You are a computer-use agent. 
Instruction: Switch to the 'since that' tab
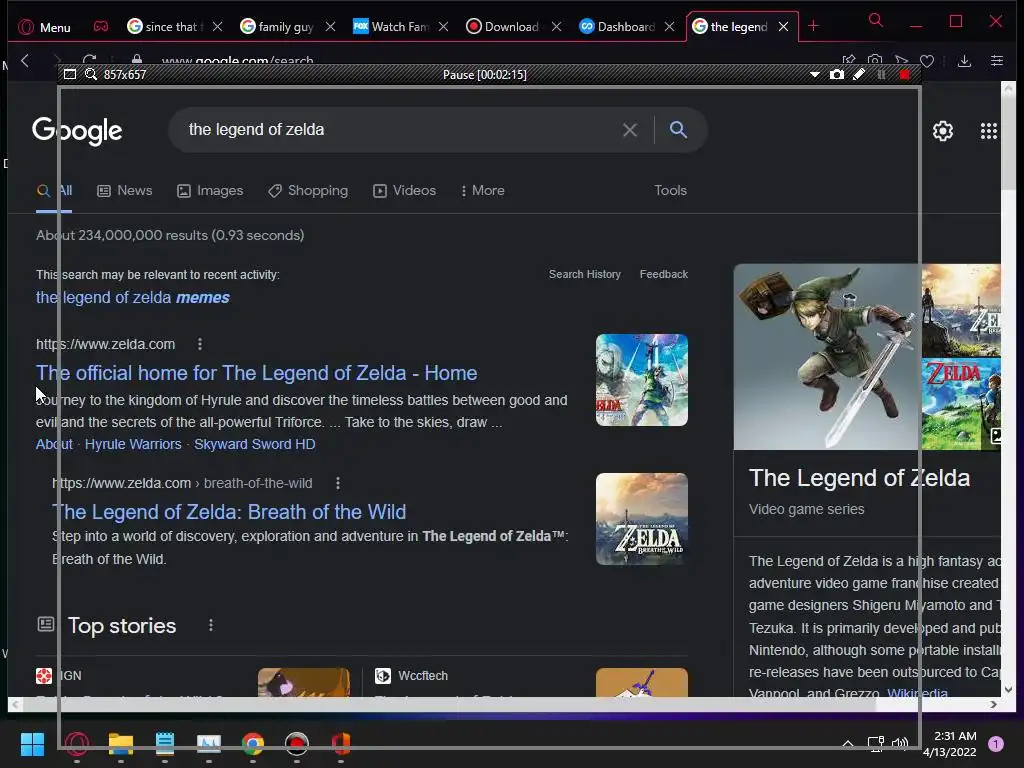click(x=166, y=27)
